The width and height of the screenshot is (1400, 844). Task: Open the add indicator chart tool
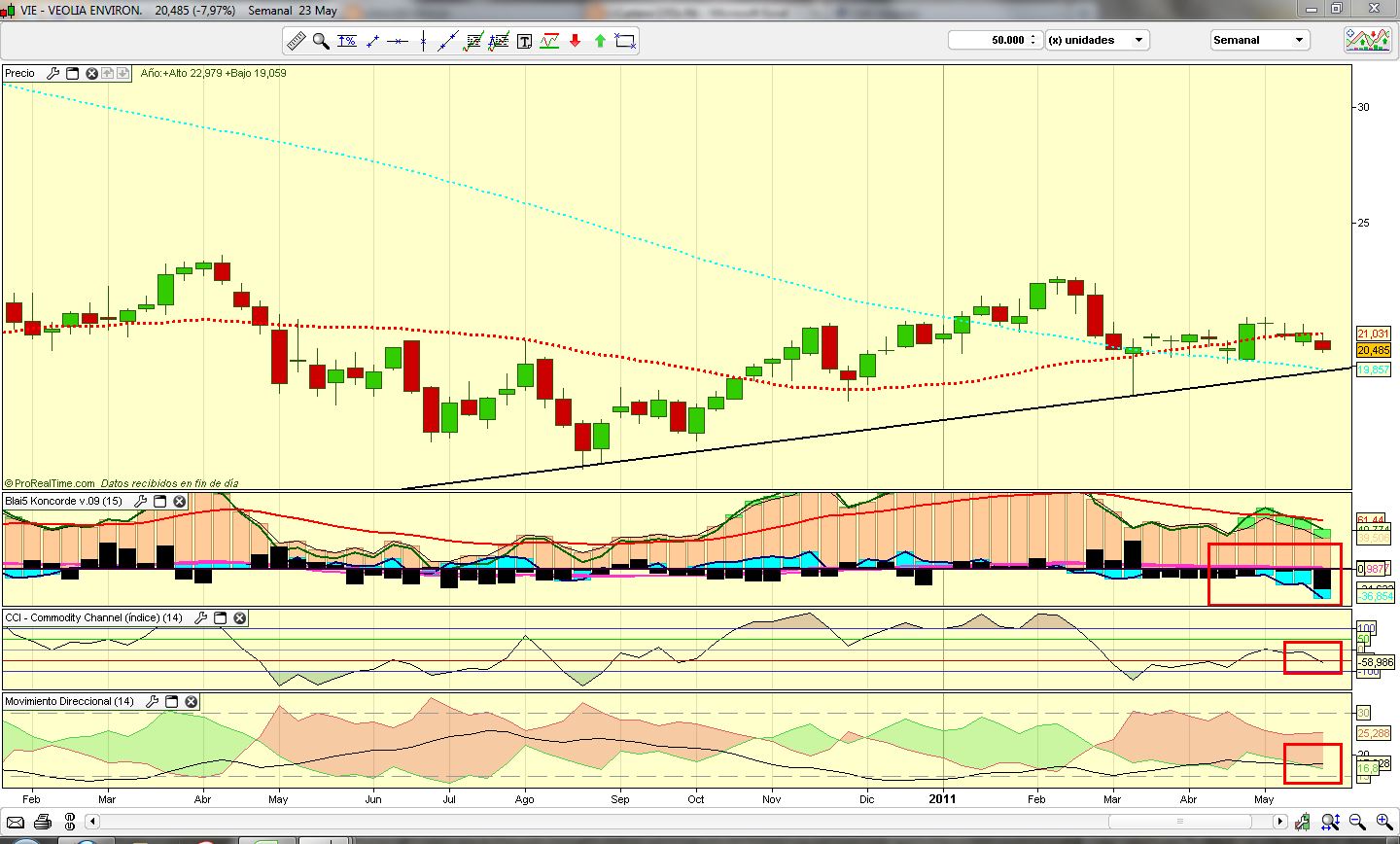(x=473, y=41)
